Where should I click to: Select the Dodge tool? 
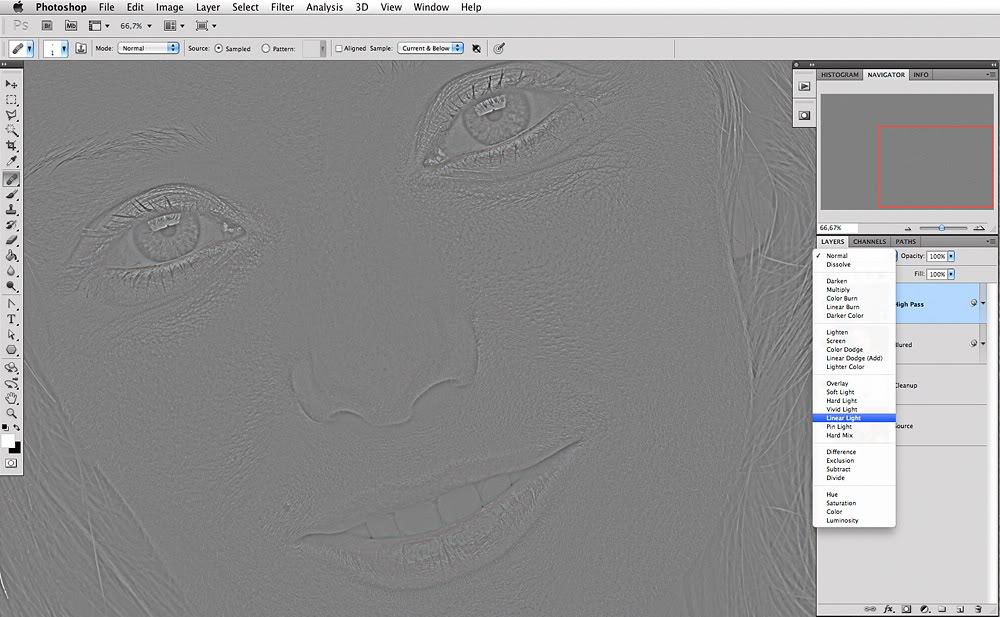point(11,286)
